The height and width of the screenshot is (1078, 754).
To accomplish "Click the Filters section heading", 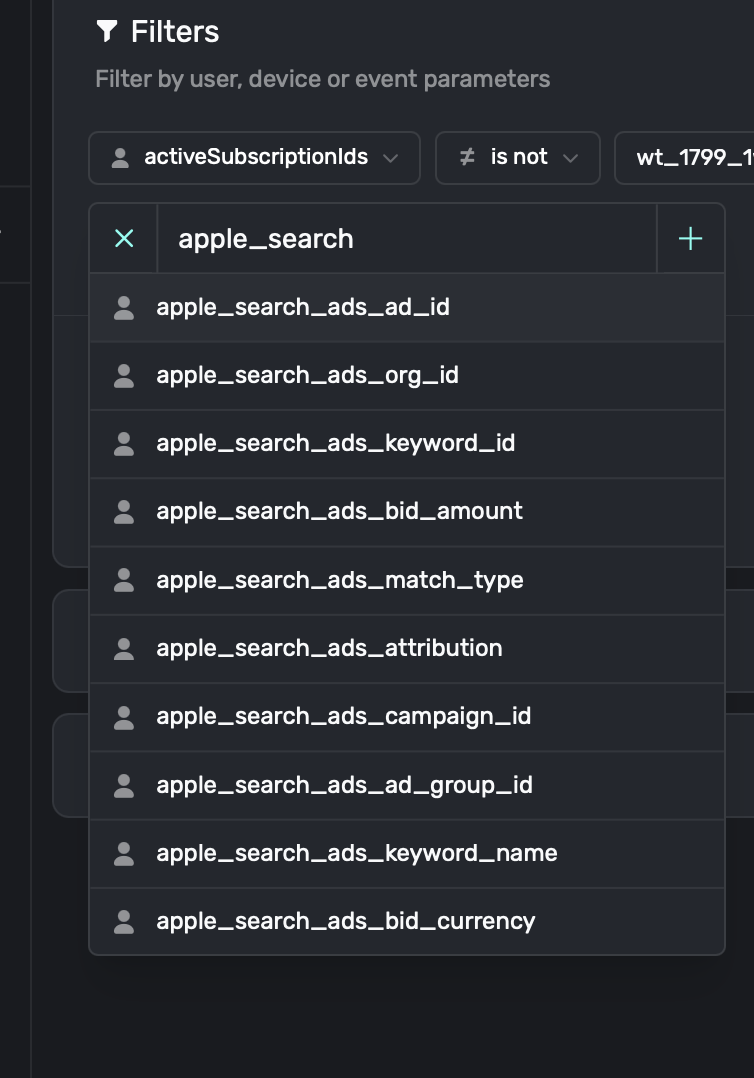I will 175,32.
